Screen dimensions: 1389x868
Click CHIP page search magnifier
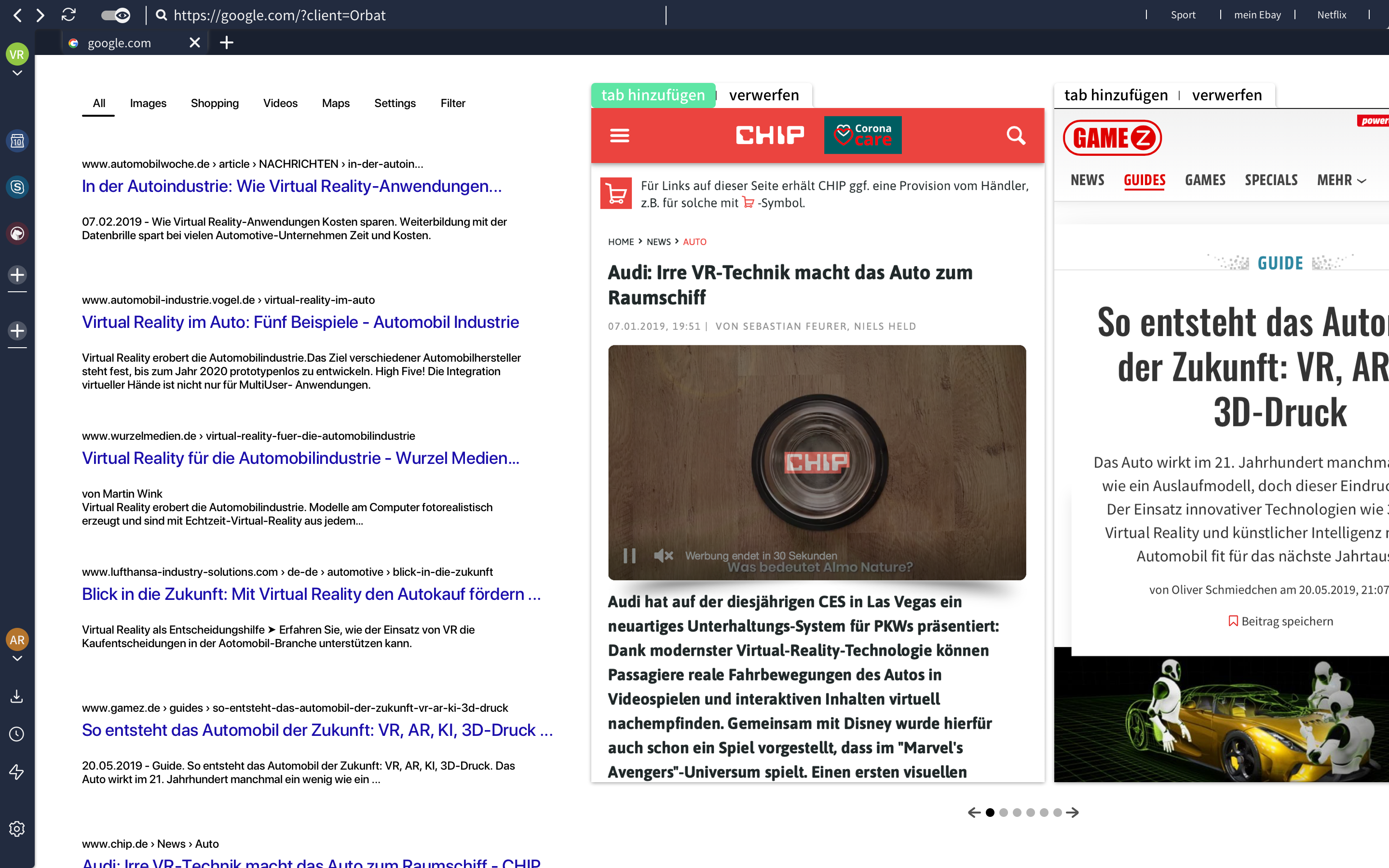click(1015, 136)
